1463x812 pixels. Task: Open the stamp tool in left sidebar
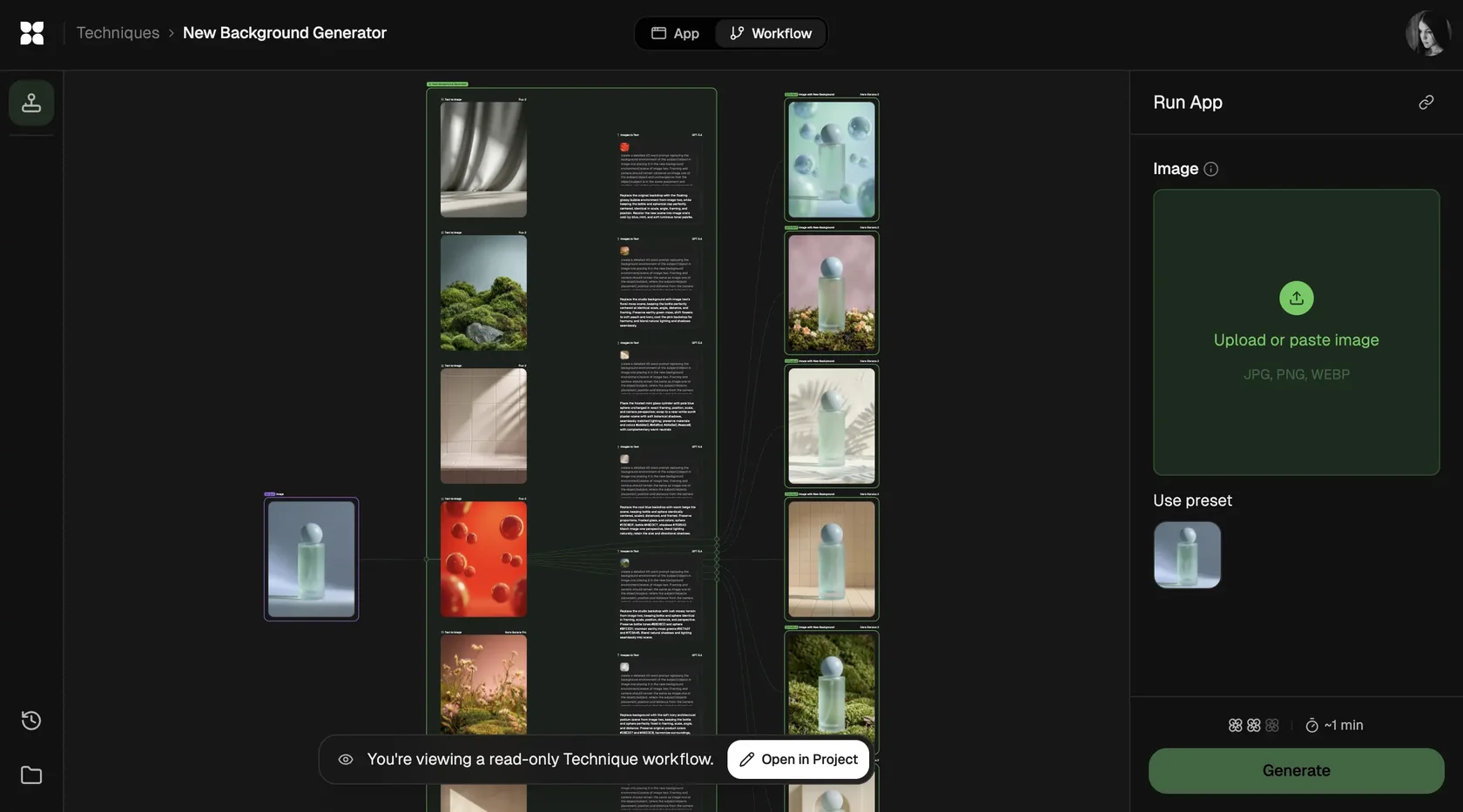point(31,103)
